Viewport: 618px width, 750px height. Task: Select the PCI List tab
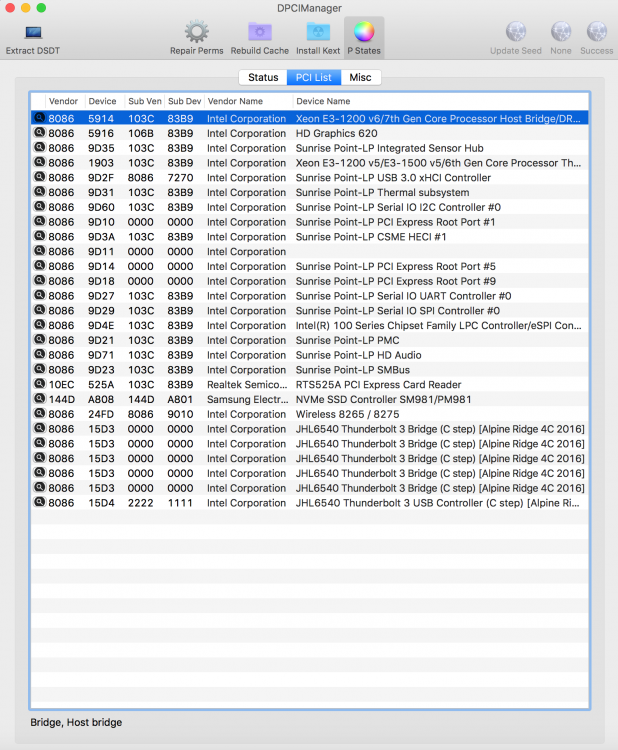[x=314, y=77]
